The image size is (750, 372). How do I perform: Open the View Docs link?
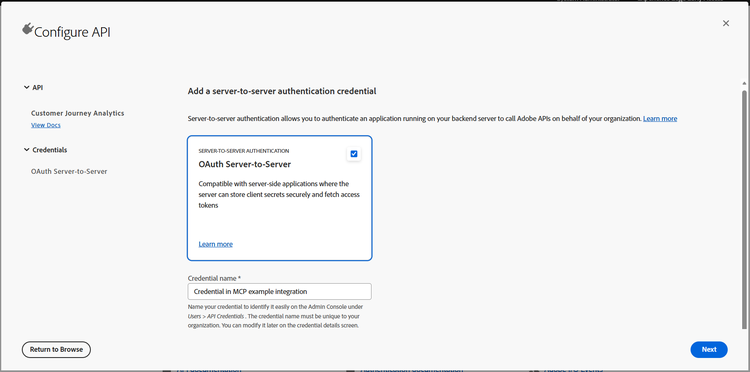pyautogui.click(x=46, y=125)
